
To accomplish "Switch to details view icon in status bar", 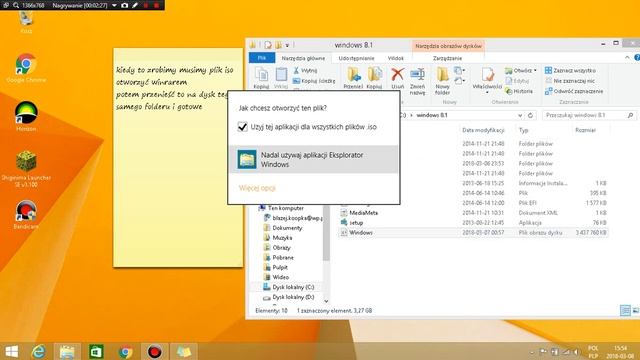I will pos(625,311).
